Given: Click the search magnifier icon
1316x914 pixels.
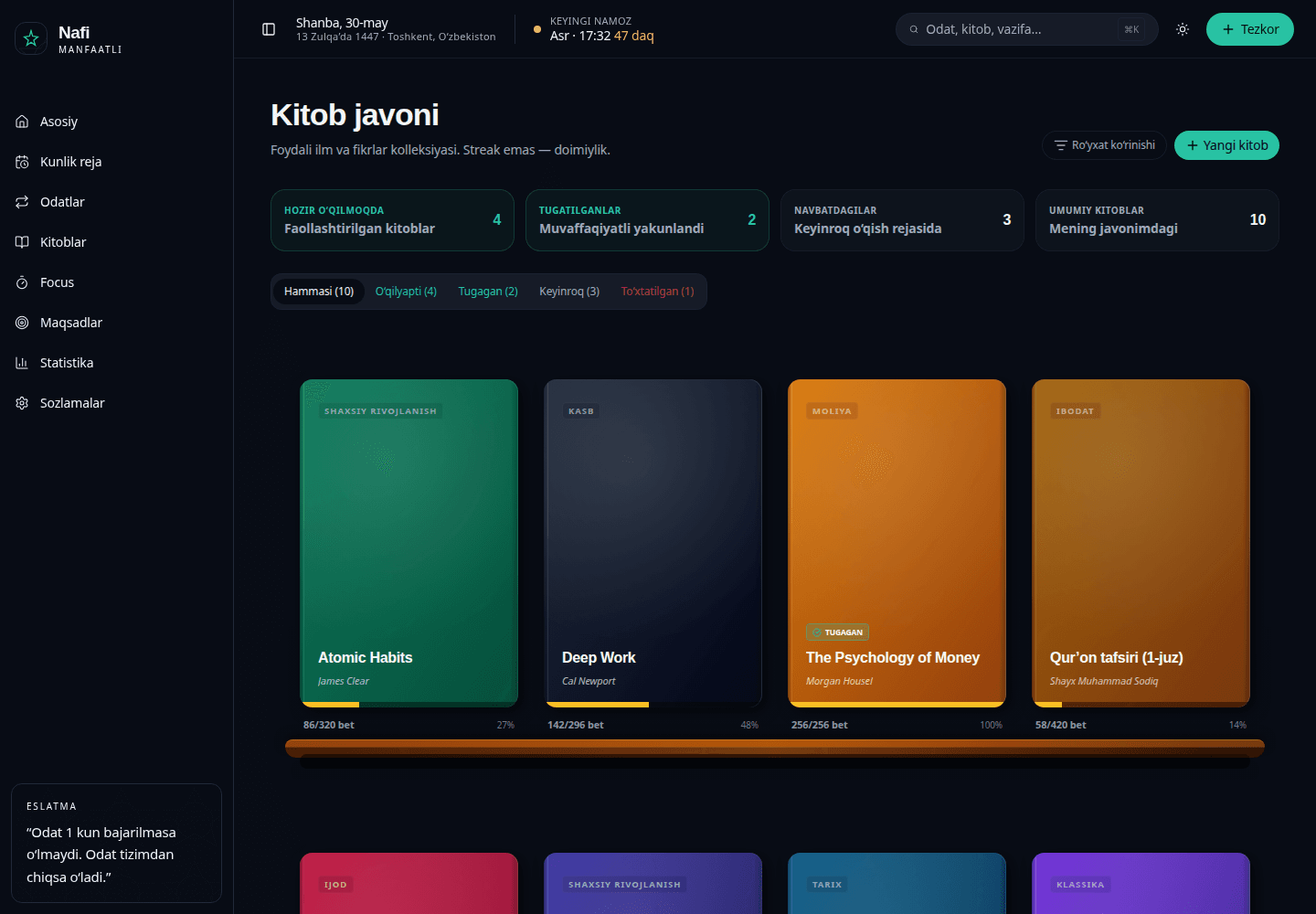Looking at the screenshot, I should pos(914,29).
